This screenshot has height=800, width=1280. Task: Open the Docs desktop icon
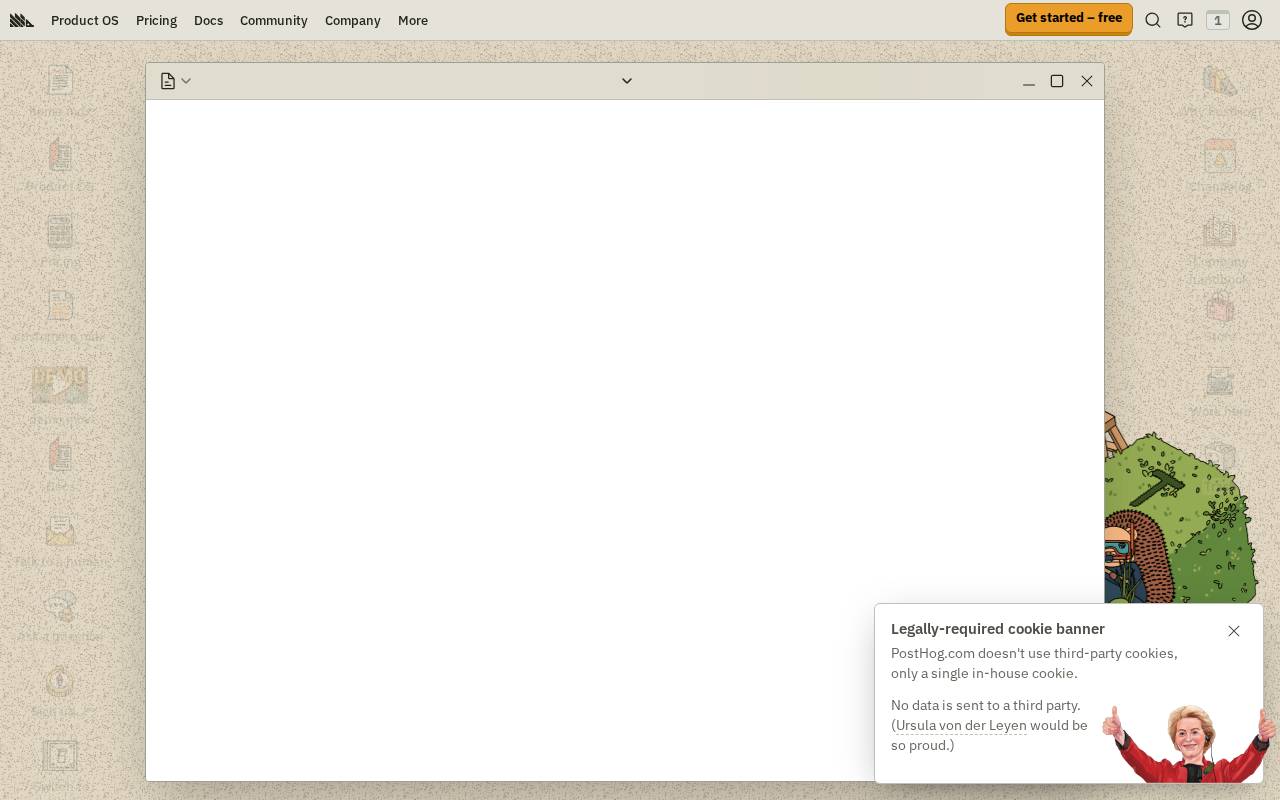60,465
